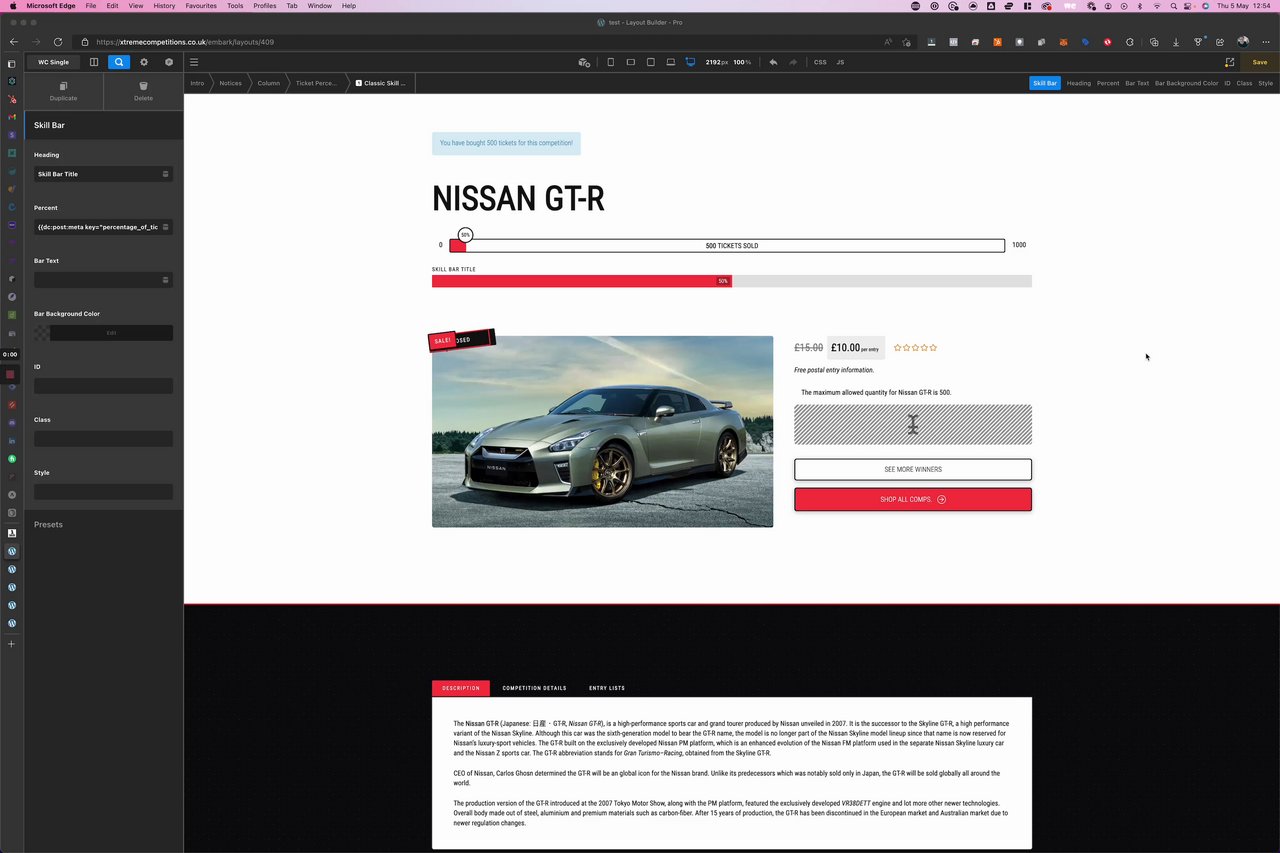Viewport: 1280px width, 853px height.
Task: Open the hexagon components icon
Action: point(169,62)
